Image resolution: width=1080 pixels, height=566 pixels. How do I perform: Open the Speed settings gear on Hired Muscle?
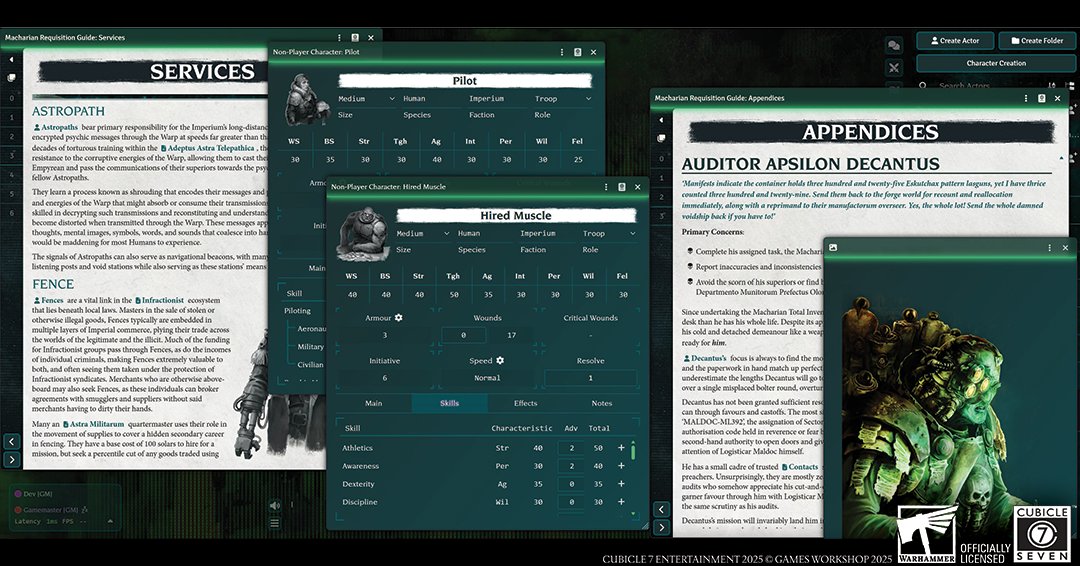(x=500, y=360)
